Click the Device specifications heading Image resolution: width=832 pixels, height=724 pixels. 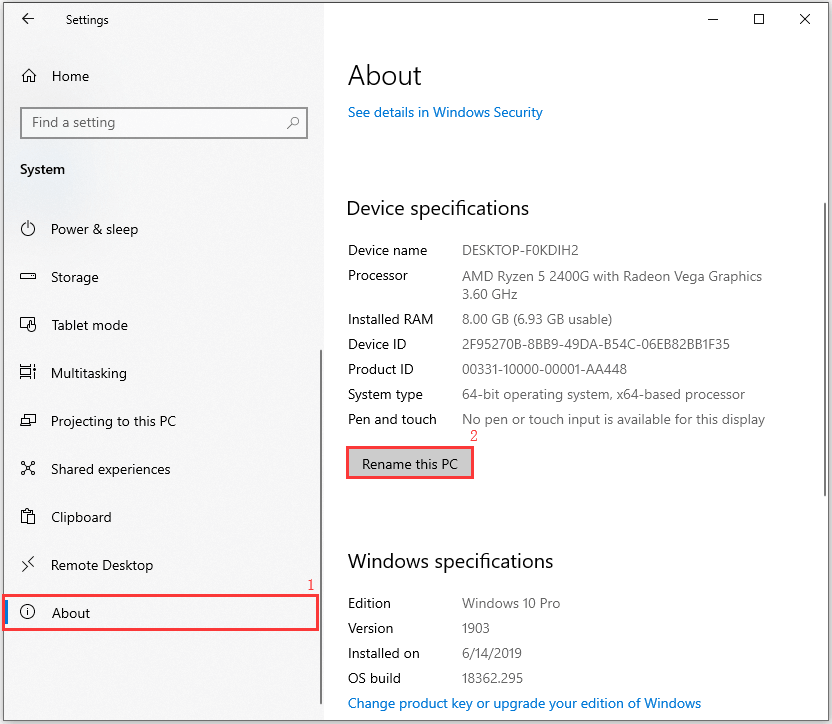click(438, 208)
